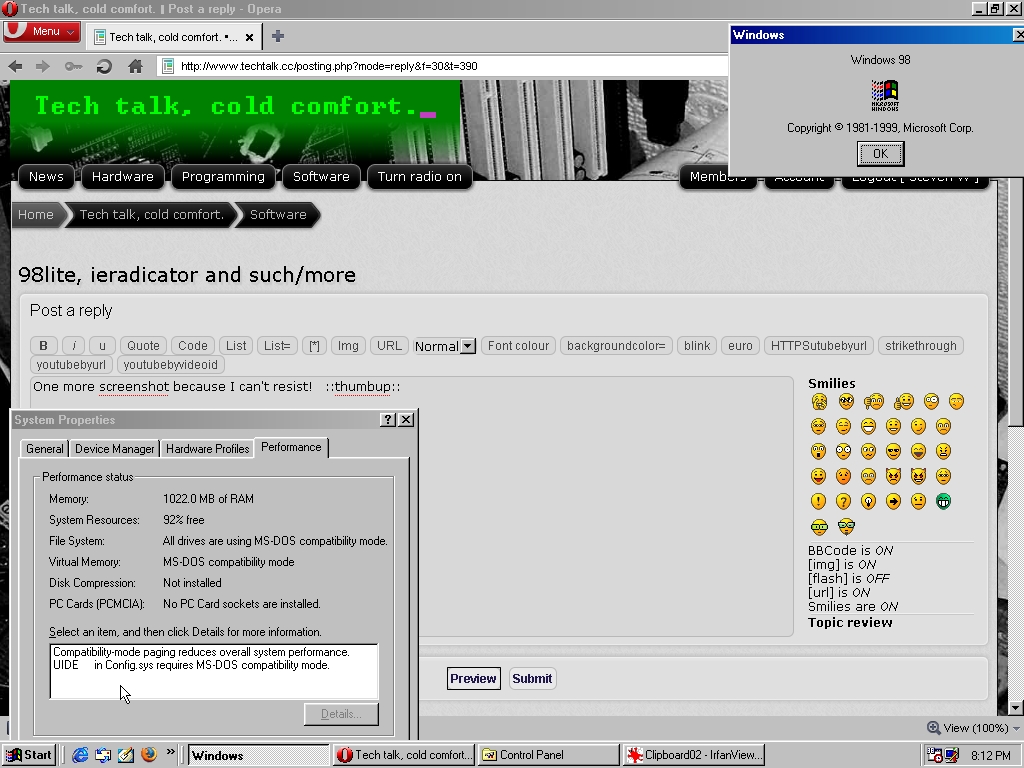Screen dimensions: 1024x768
Task: Open the password wand key icon
Action: click(x=73, y=66)
